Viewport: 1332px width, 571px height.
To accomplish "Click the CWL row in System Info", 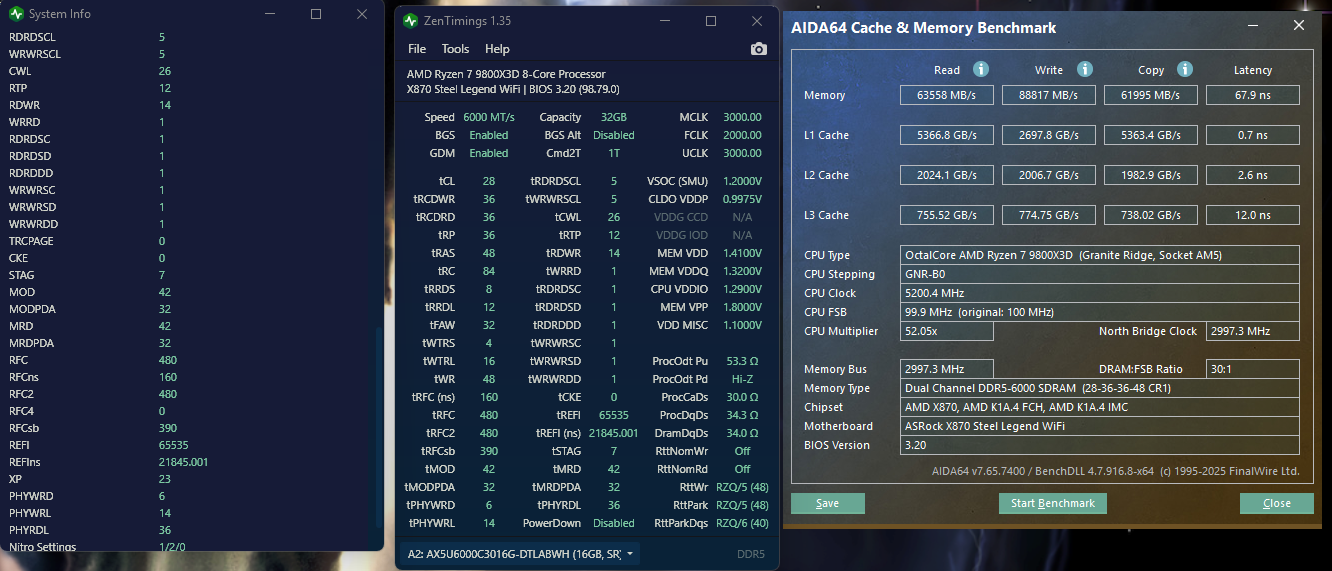I will click(x=190, y=71).
